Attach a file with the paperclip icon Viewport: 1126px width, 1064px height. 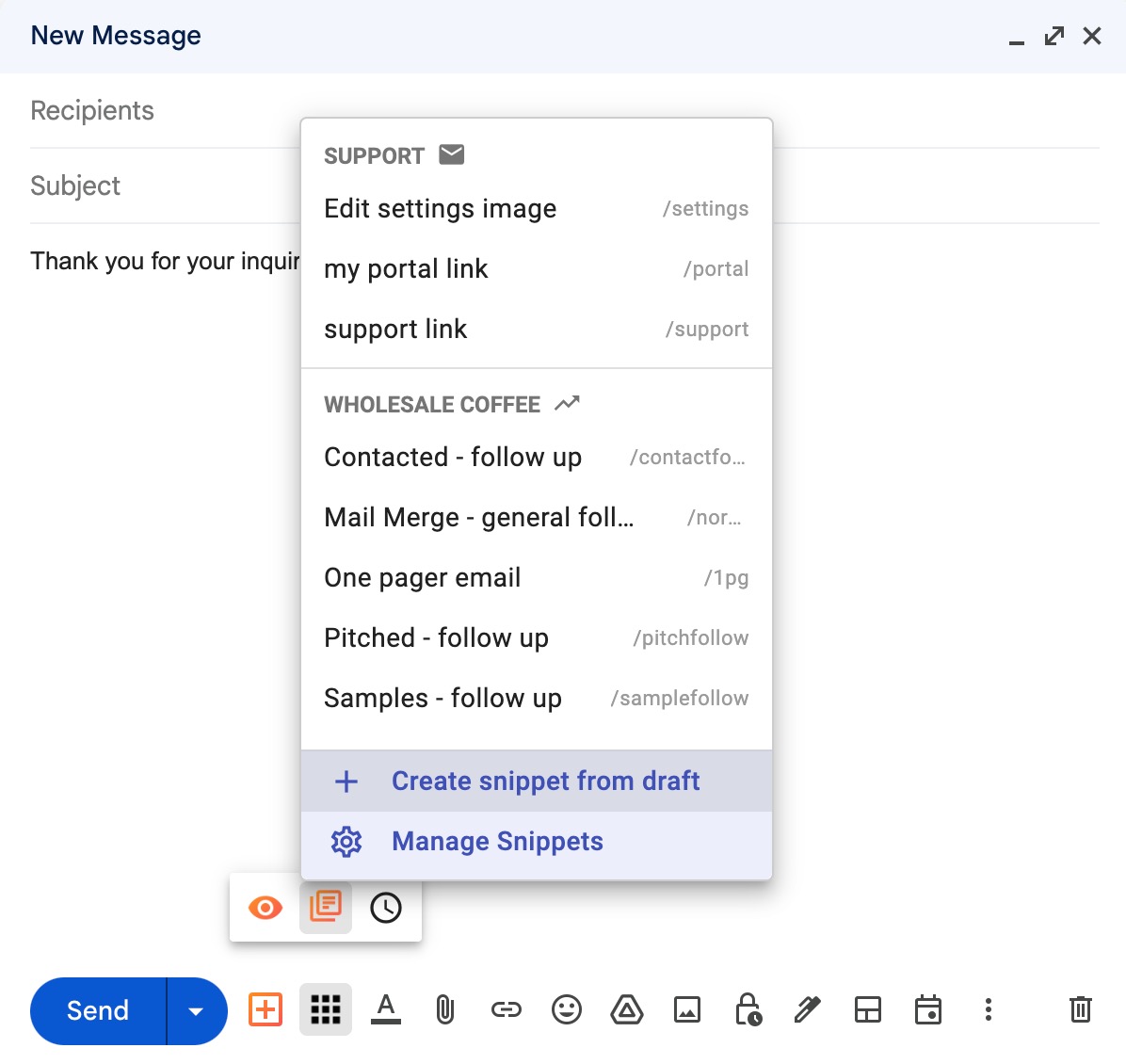(x=445, y=1009)
